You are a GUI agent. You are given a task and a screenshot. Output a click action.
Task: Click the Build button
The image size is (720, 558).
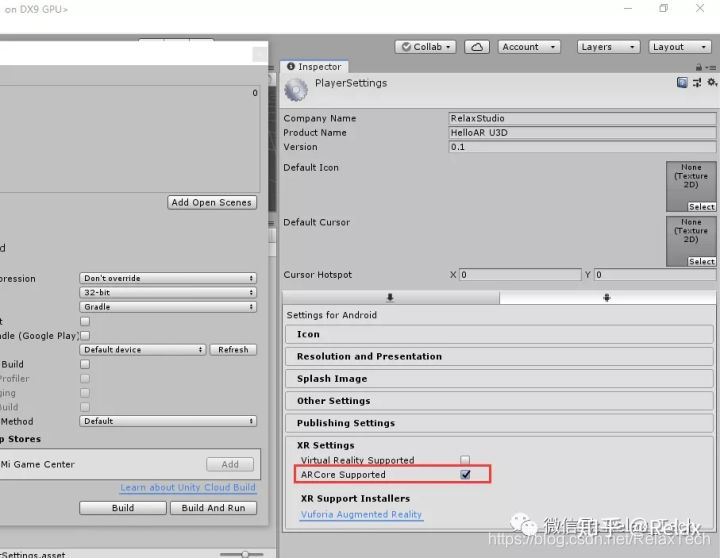click(123, 508)
